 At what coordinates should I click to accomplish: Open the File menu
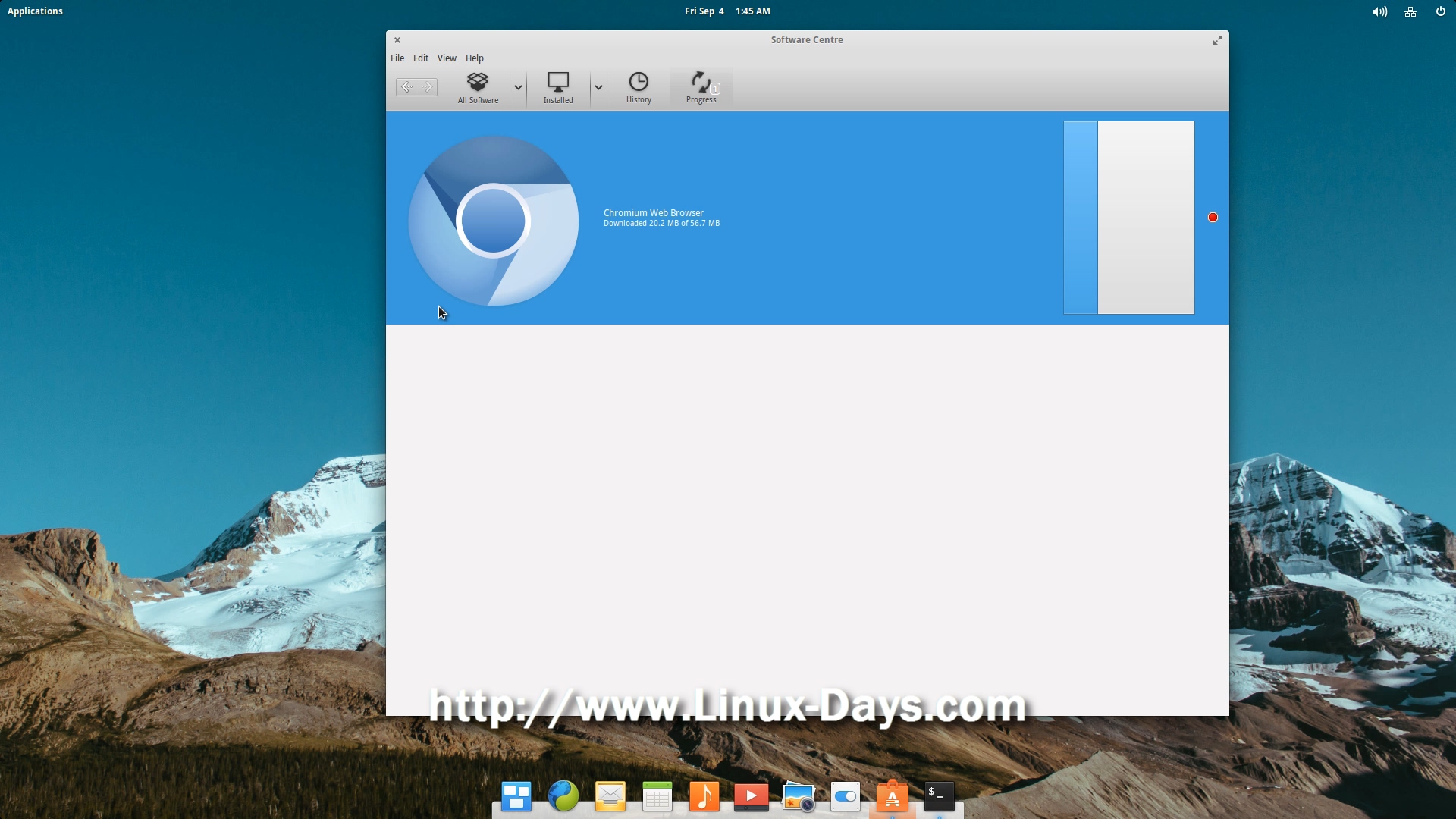(397, 58)
